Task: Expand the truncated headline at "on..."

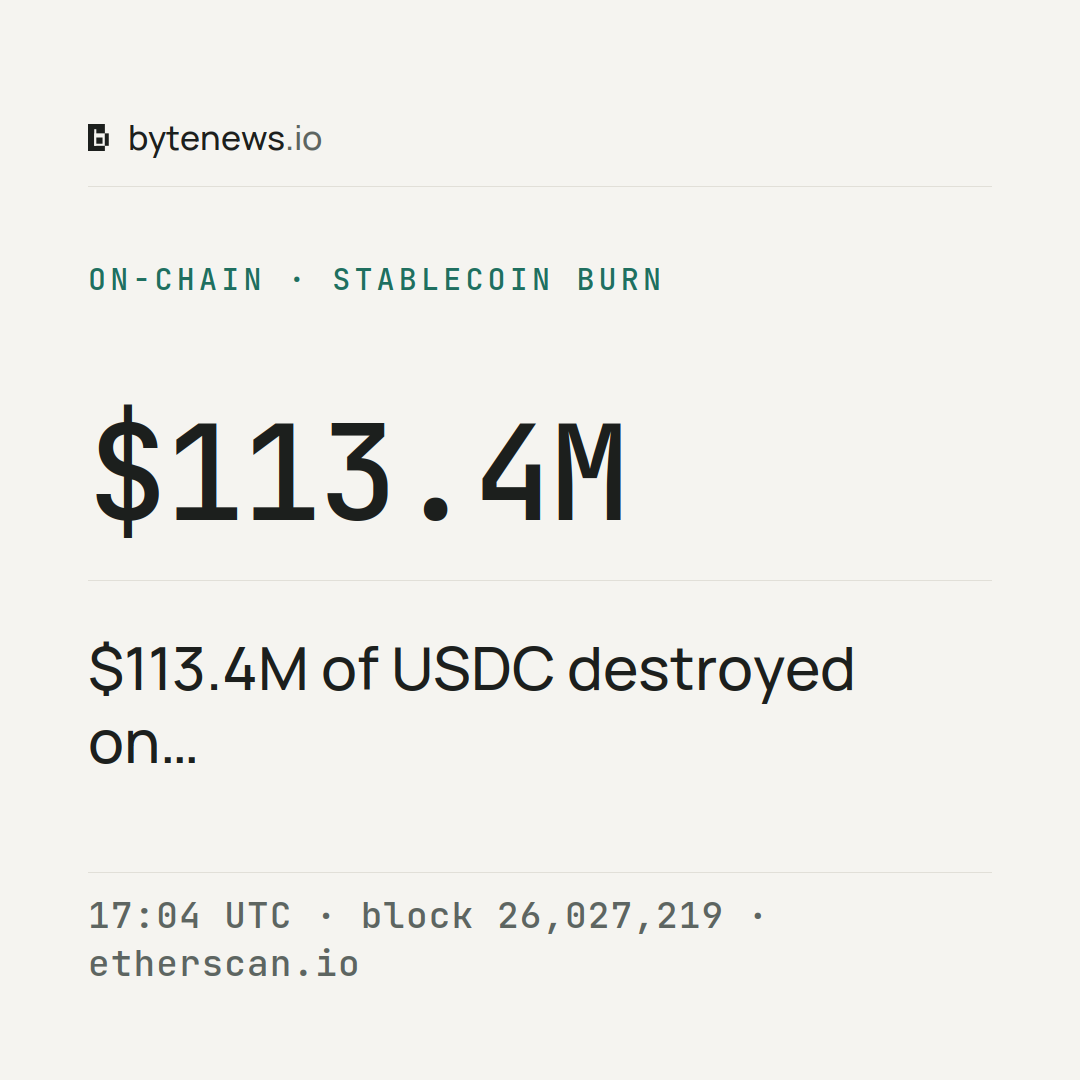Action: [143, 745]
